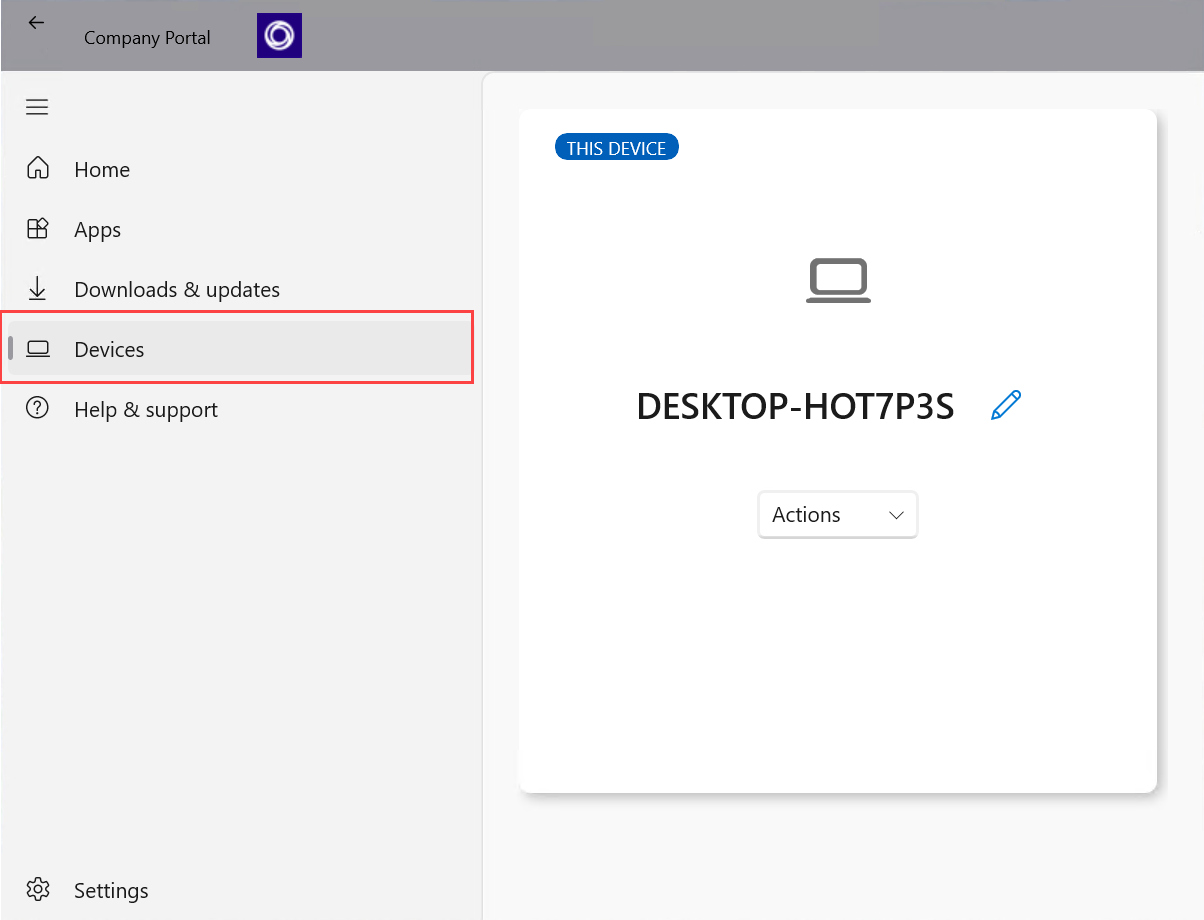The height and width of the screenshot is (920, 1204).
Task: Open the Home page
Action: click(x=102, y=169)
